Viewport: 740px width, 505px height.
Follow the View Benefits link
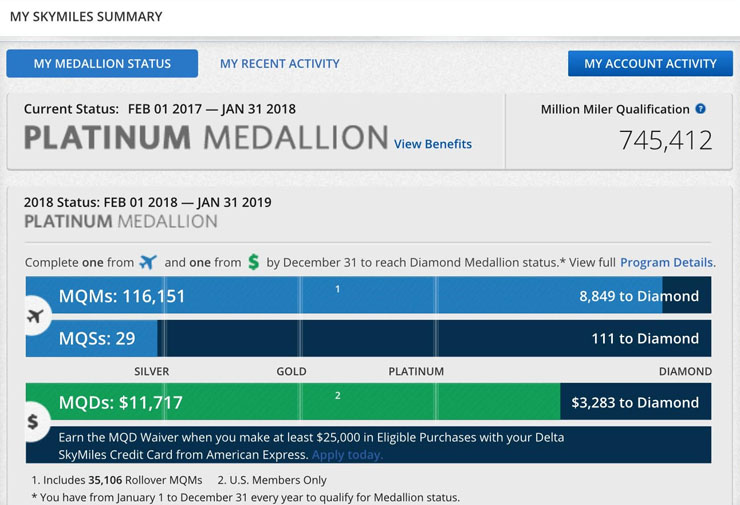point(433,144)
